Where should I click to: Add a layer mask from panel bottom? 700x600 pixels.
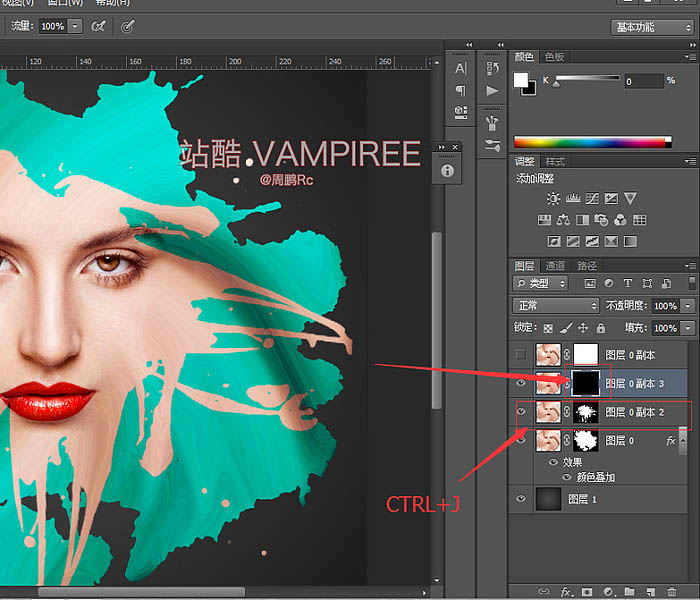pos(586,592)
